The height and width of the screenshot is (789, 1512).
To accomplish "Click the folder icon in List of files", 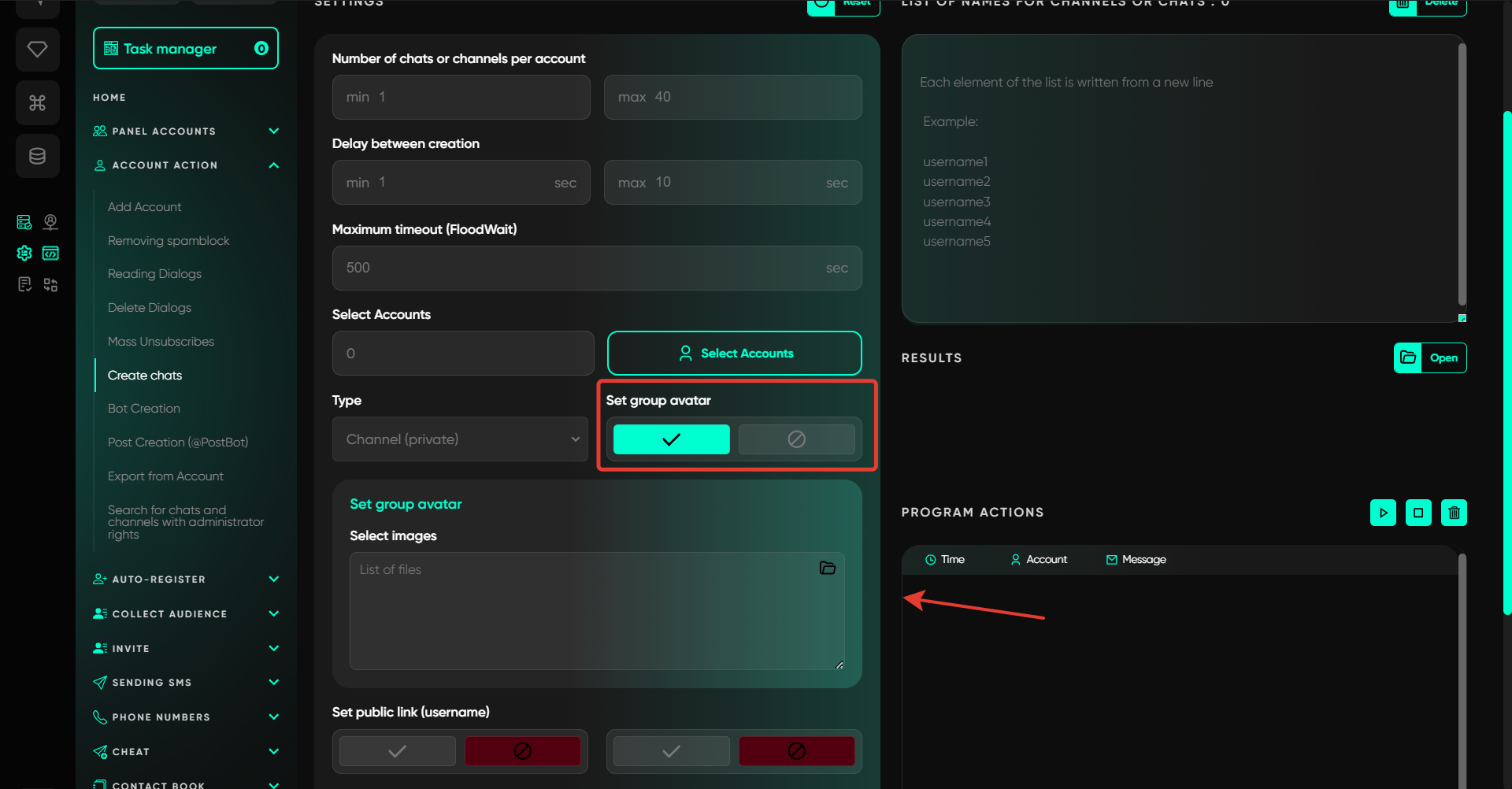I will pyautogui.click(x=827, y=568).
